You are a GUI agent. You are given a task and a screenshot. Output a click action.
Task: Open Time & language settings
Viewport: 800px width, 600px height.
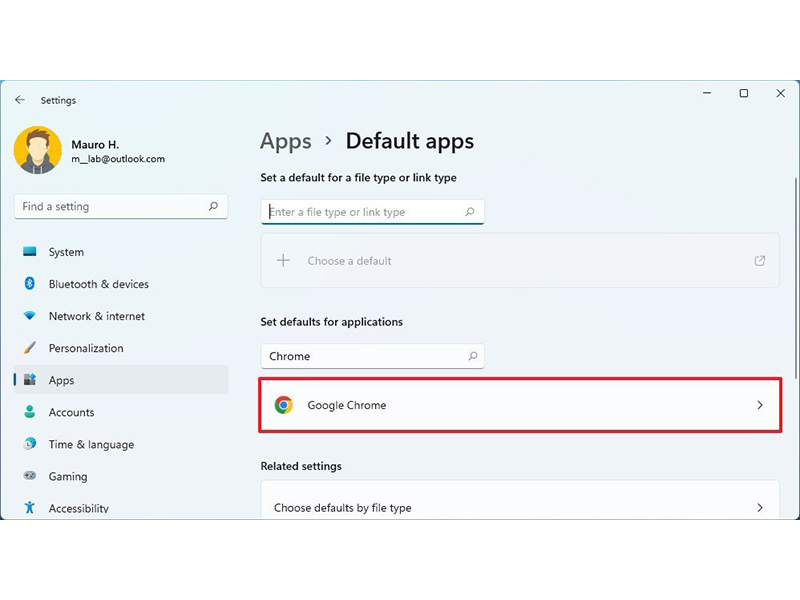pyautogui.click(x=91, y=444)
